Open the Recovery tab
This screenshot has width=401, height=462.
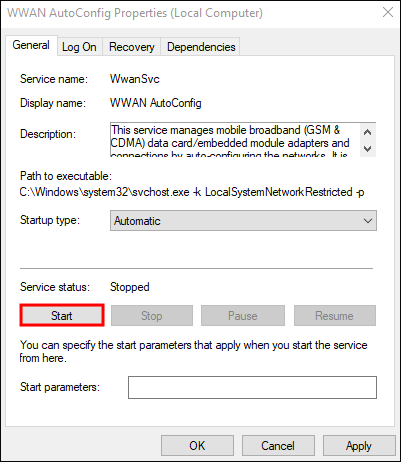132,47
